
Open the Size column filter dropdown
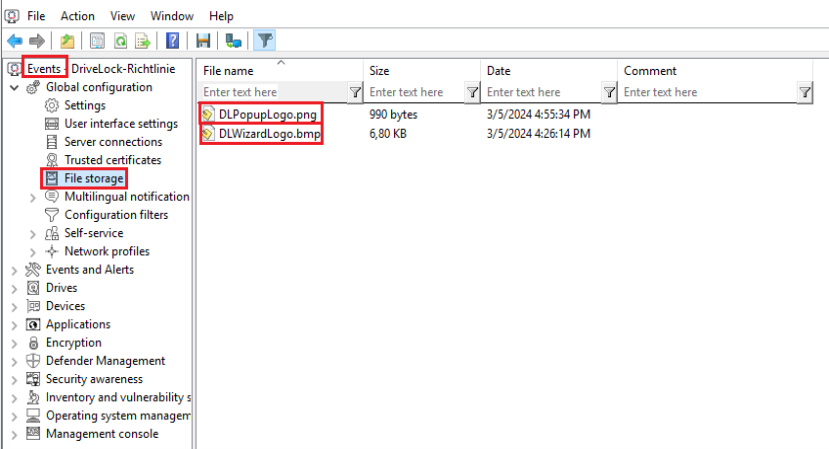(x=473, y=92)
